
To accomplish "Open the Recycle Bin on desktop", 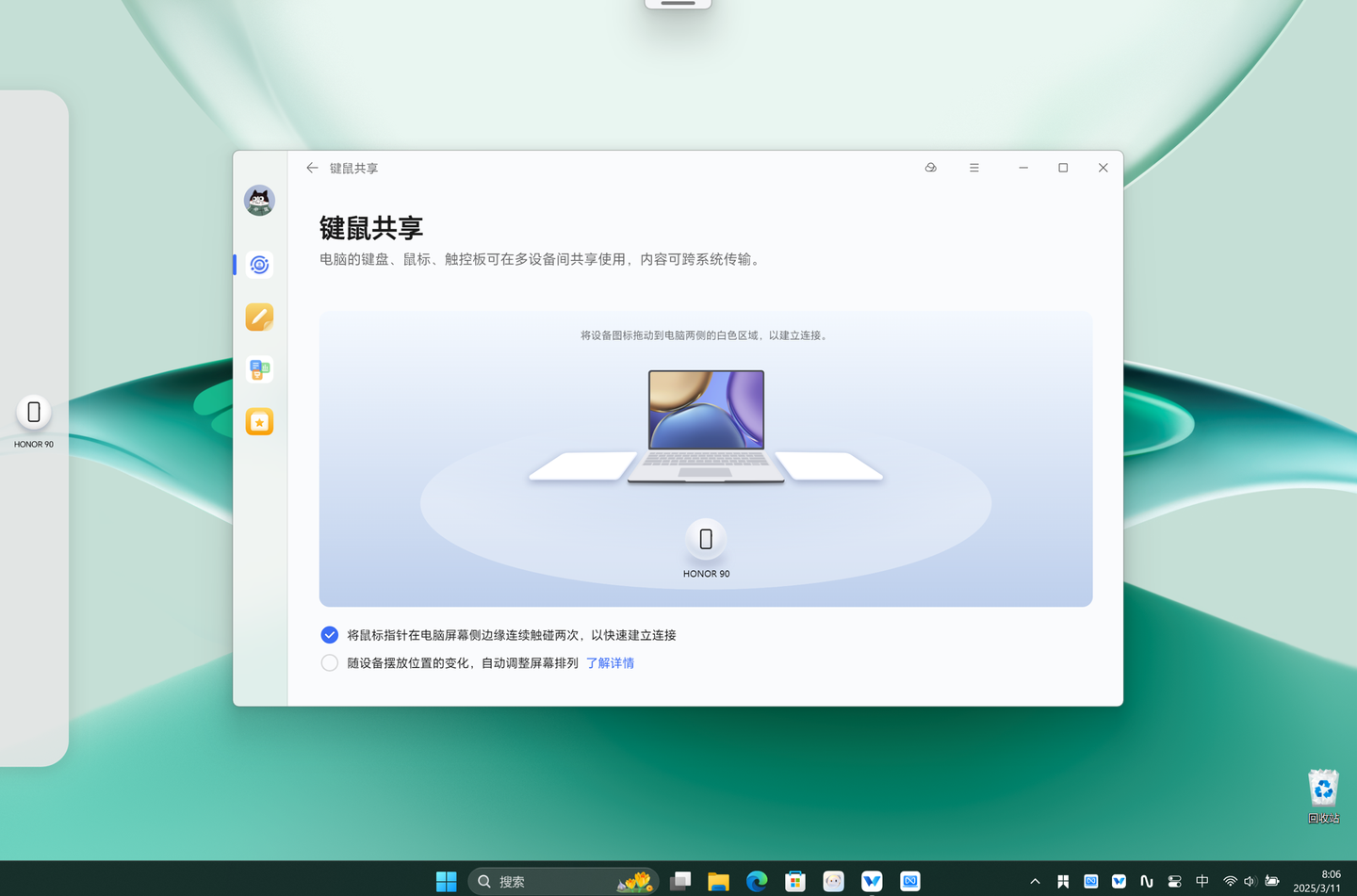I will (x=1323, y=796).
